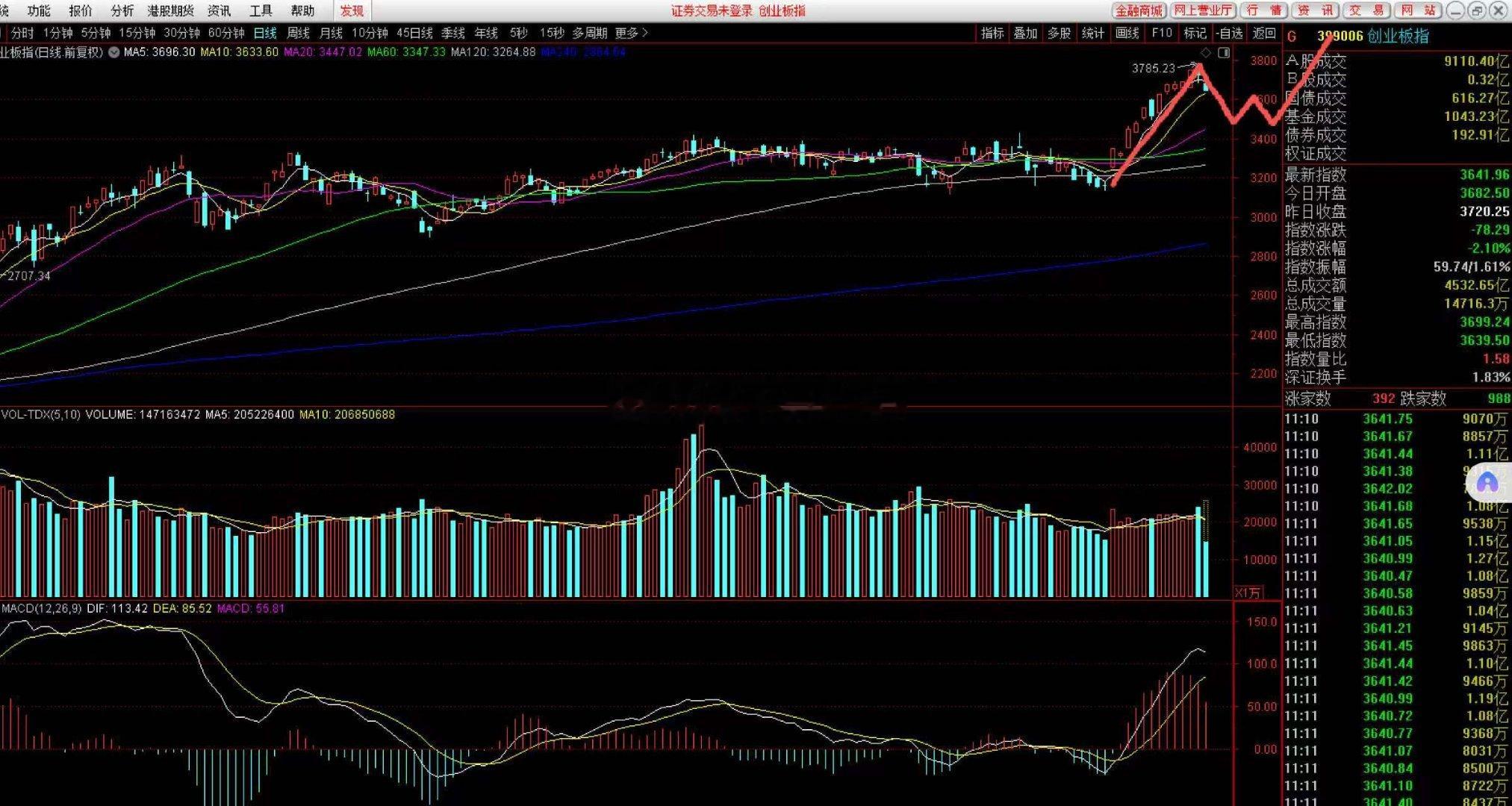Expand the 多周期 multi-period option

(x=590, y=33)
